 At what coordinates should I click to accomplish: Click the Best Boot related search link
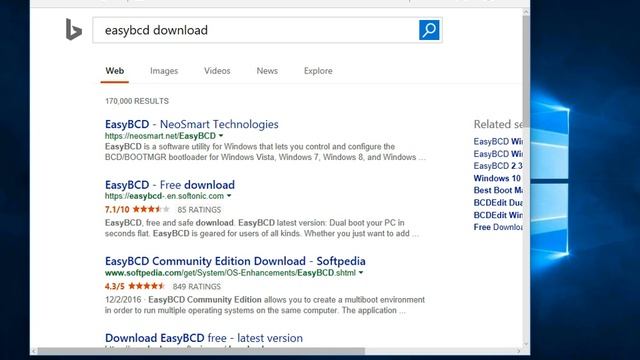point(498,190)
